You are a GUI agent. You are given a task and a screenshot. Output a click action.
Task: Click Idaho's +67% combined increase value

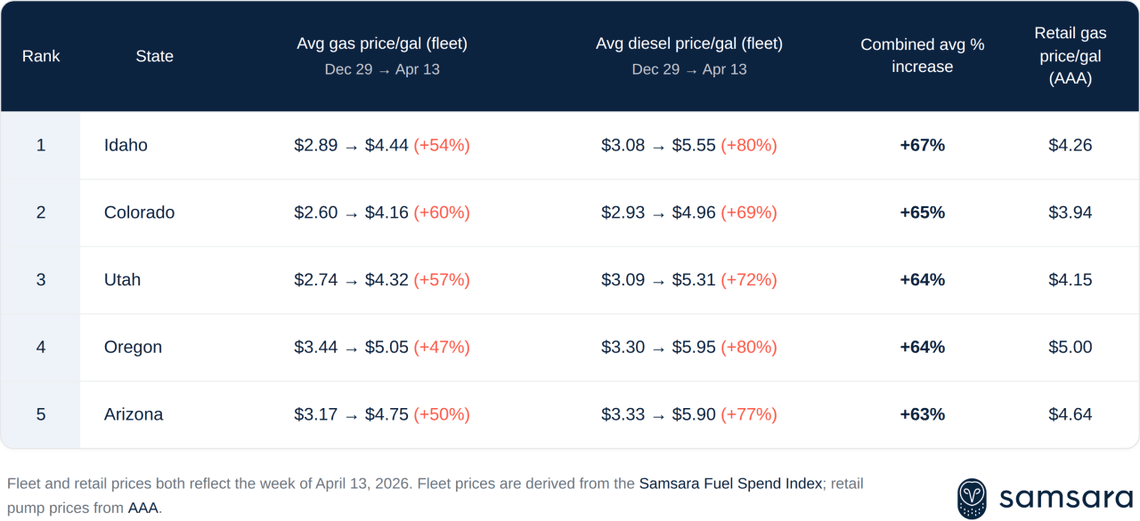[922, 145]
